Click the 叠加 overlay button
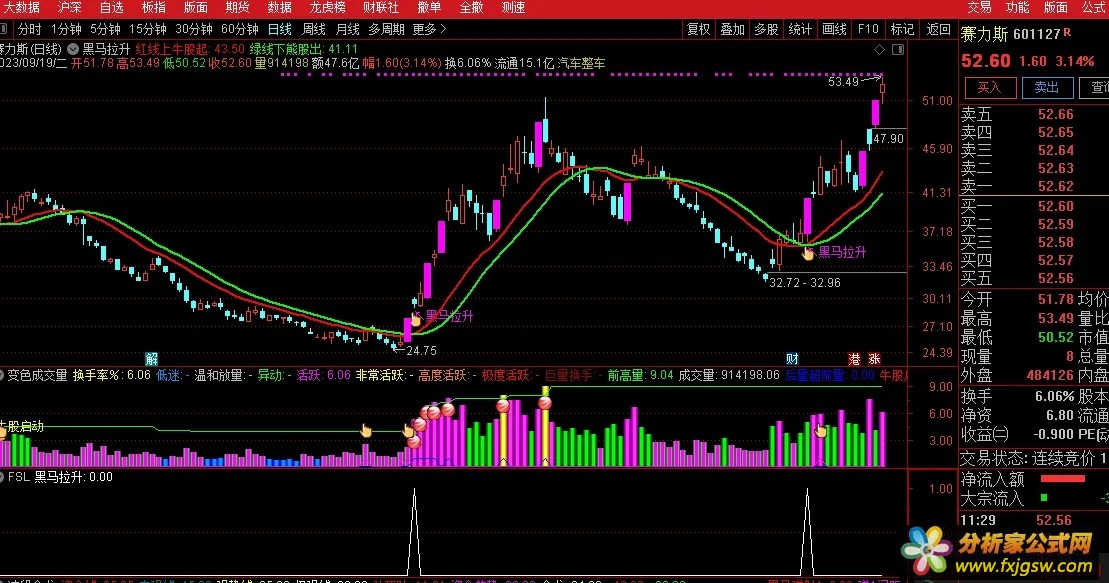 pos(733,29)
